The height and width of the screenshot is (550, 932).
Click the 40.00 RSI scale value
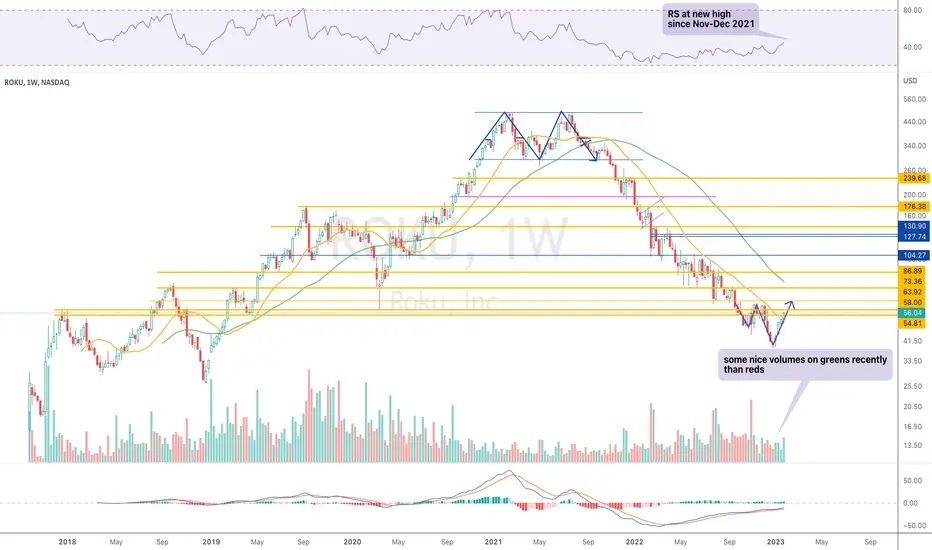(x=912, y=48)
